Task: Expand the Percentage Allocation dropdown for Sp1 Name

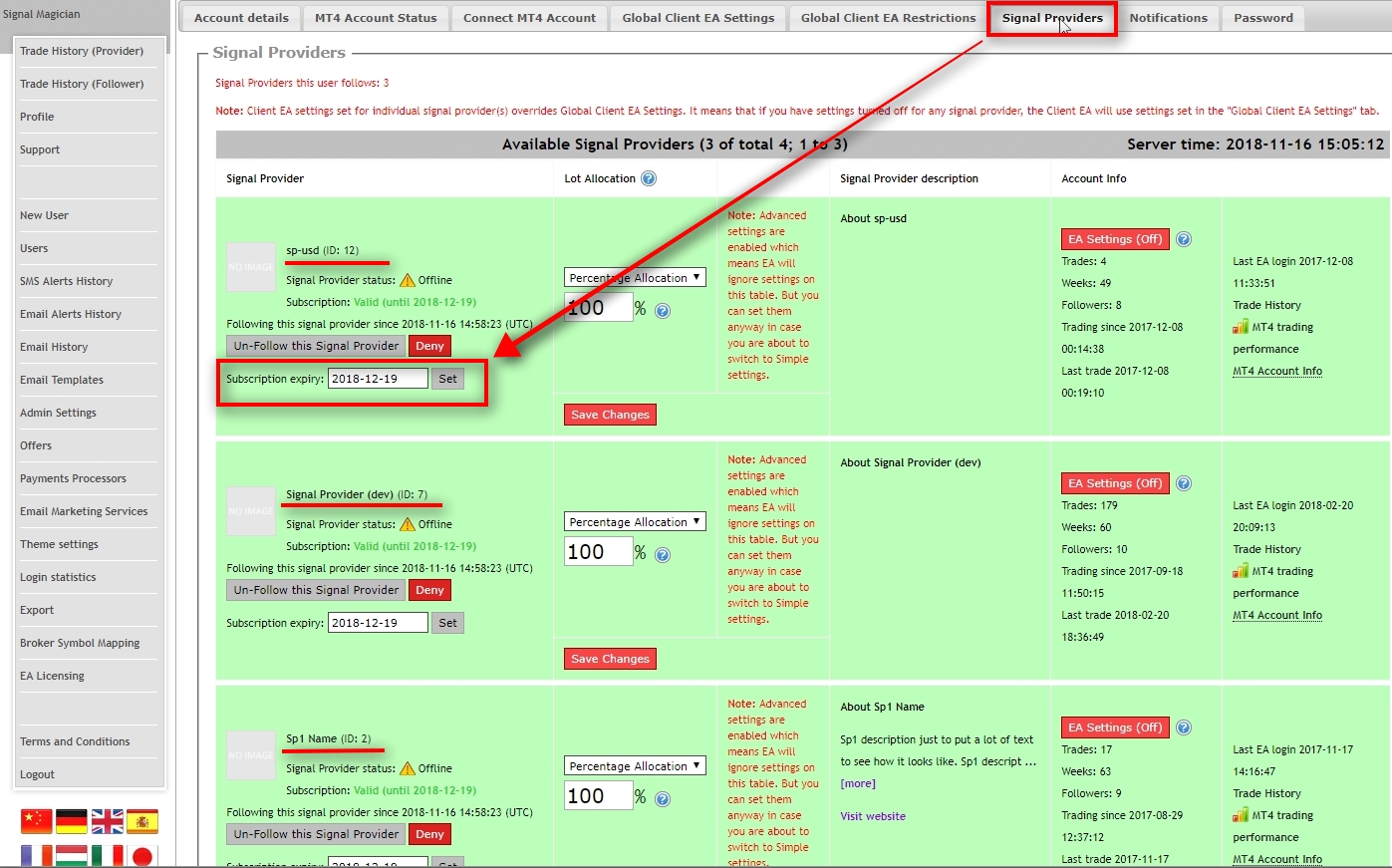Action: click(634, 765)
